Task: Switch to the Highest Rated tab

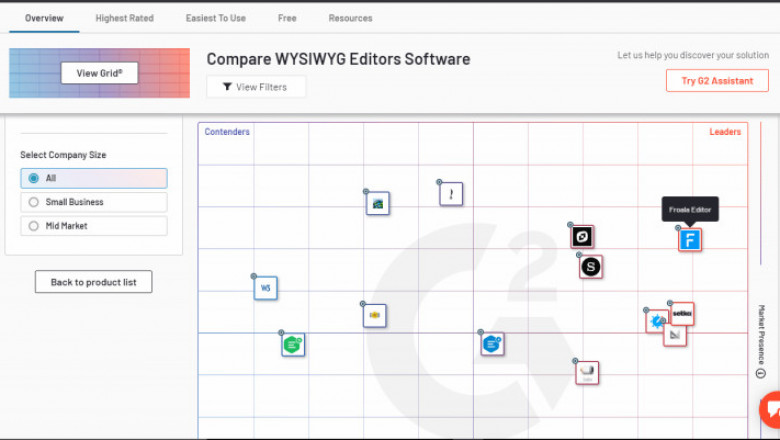Action: 124,18
